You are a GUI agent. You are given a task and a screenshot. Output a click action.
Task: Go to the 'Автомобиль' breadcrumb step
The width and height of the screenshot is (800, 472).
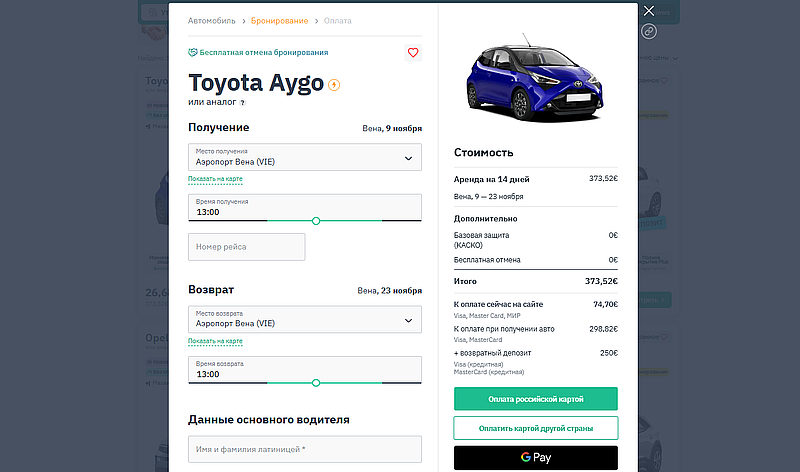212,21
